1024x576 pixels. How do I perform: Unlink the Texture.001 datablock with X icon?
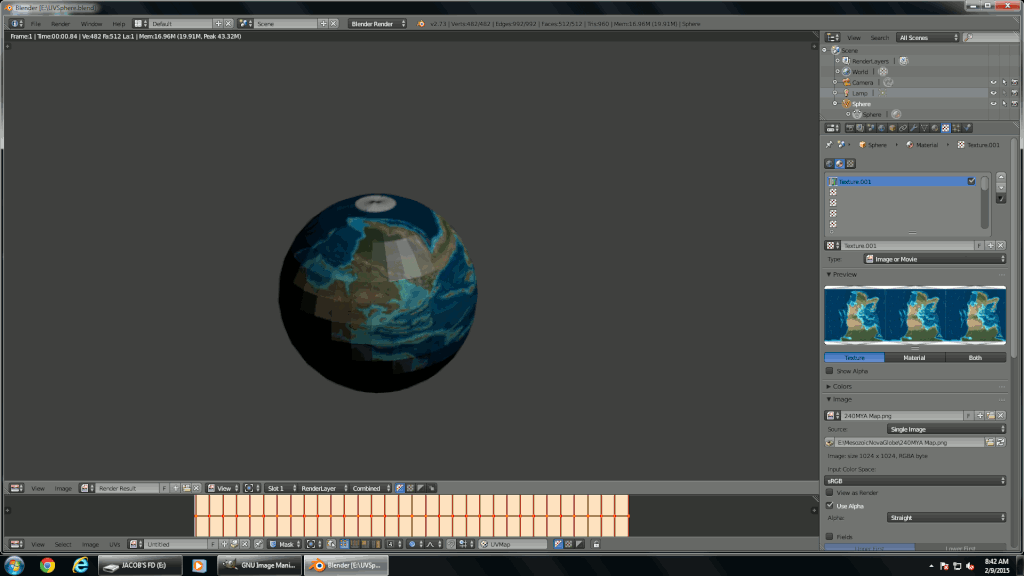[1001, 245]
